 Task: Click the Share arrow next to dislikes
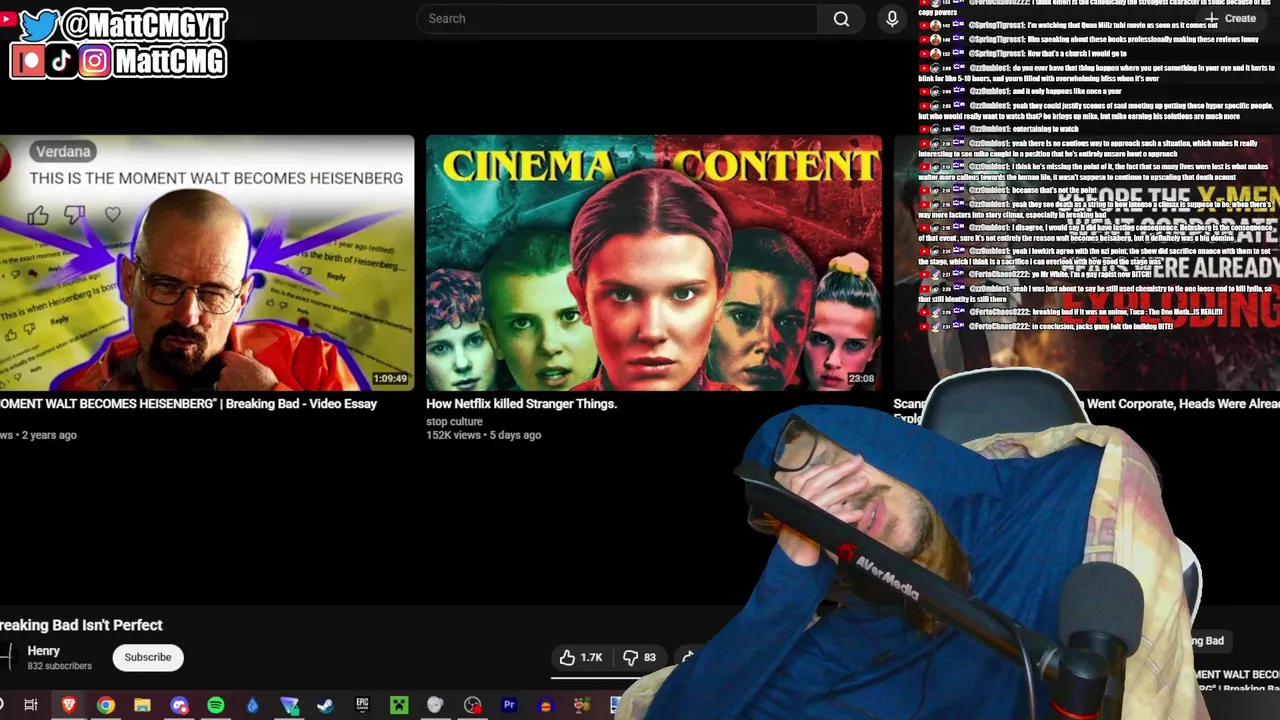(688, 657)
